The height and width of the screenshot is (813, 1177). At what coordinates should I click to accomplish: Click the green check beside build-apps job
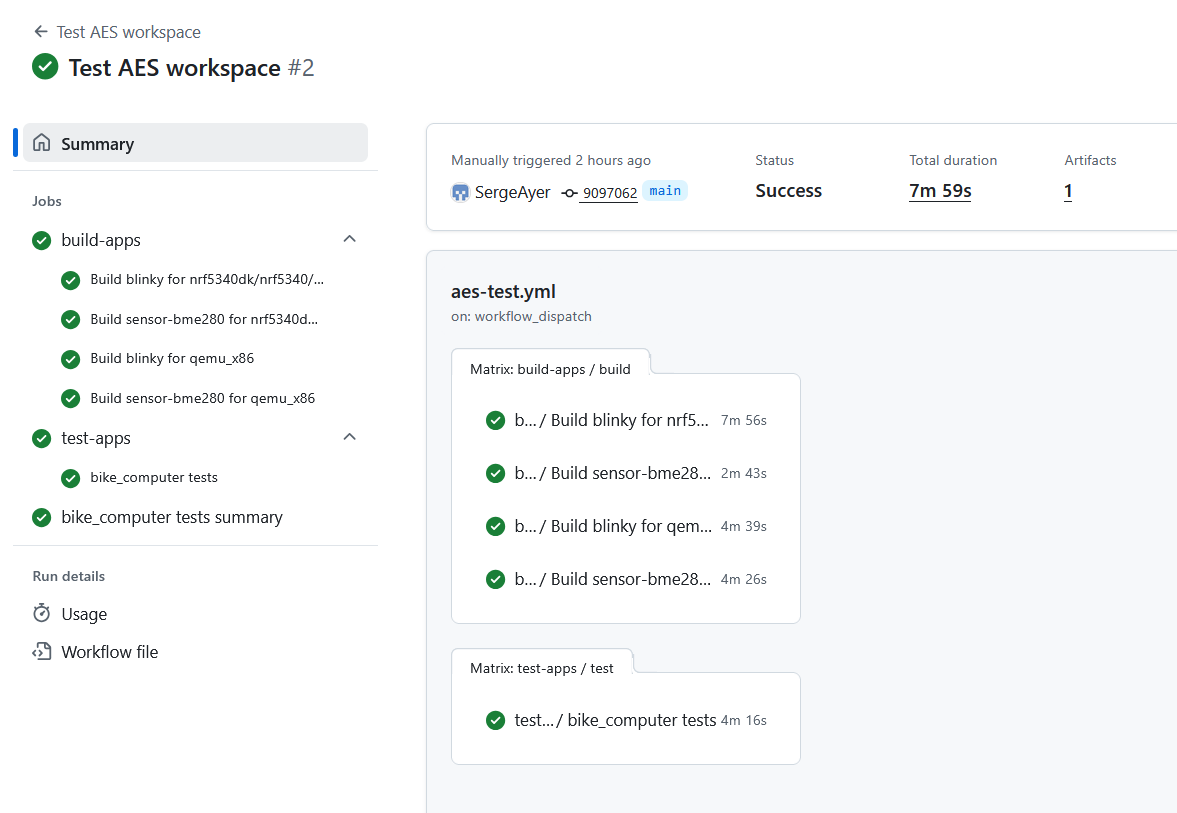(41, 240)
